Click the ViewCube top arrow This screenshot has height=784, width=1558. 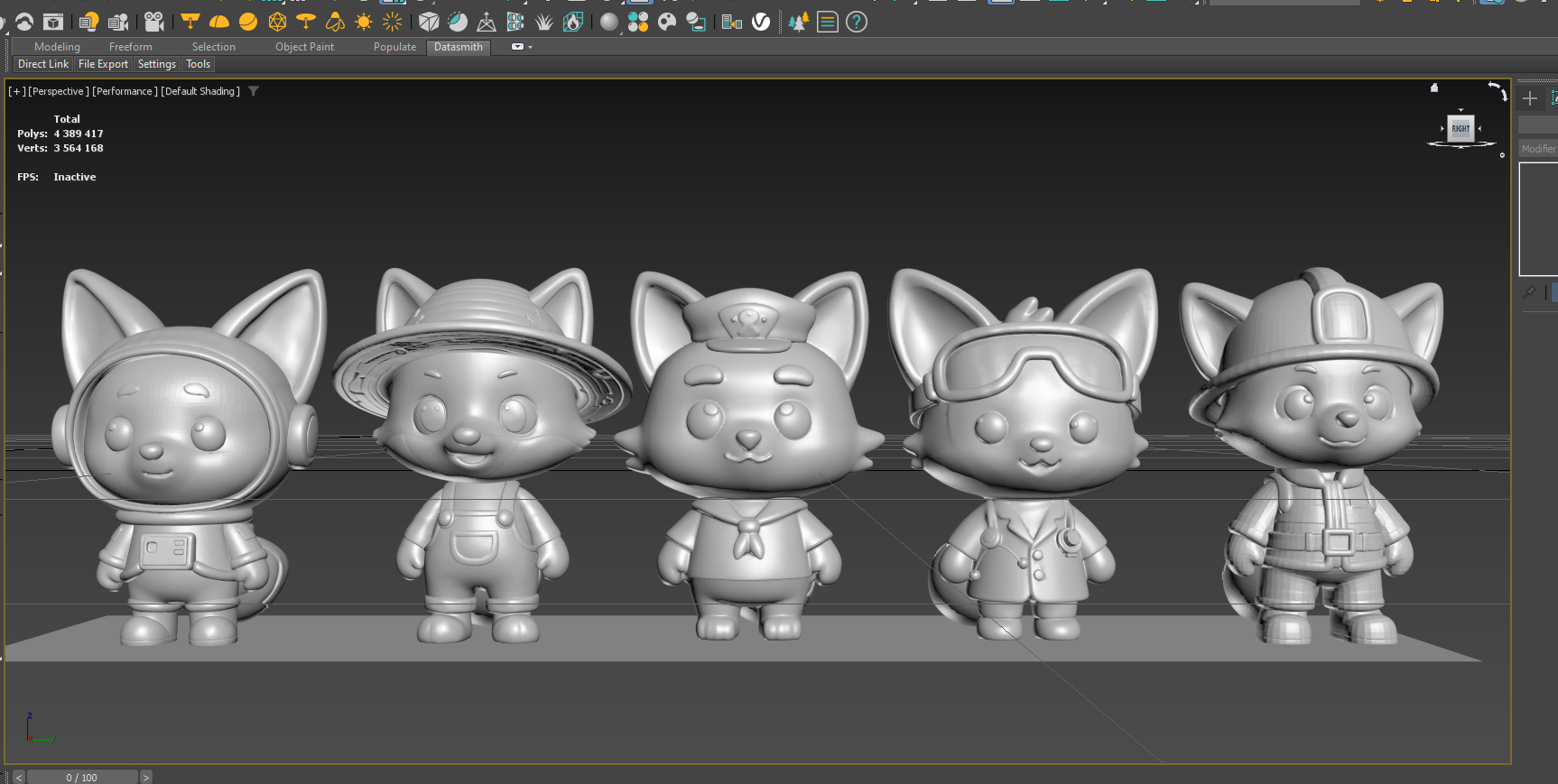click(1461, 110)
